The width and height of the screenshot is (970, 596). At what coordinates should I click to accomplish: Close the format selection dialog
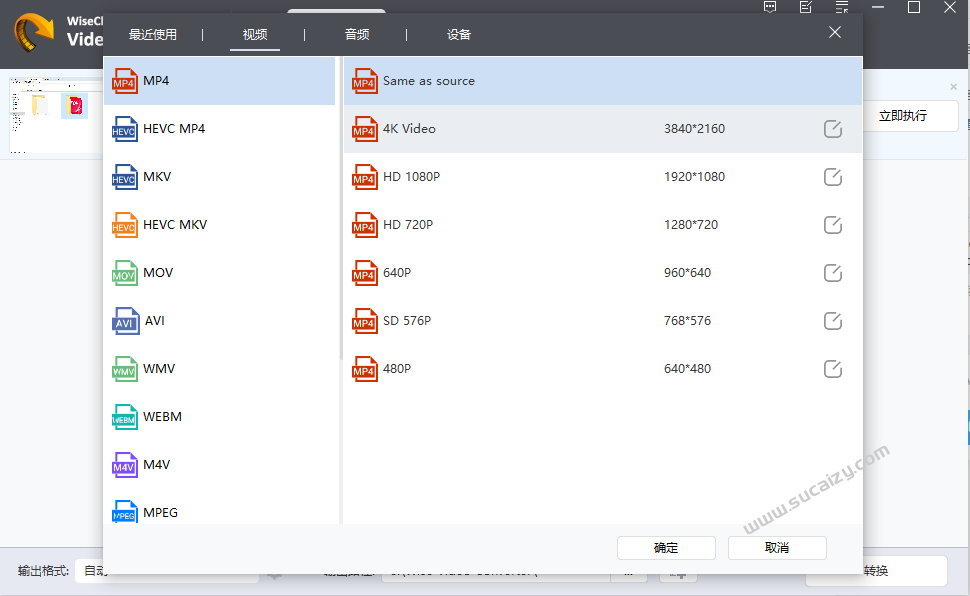coord(835,32)
